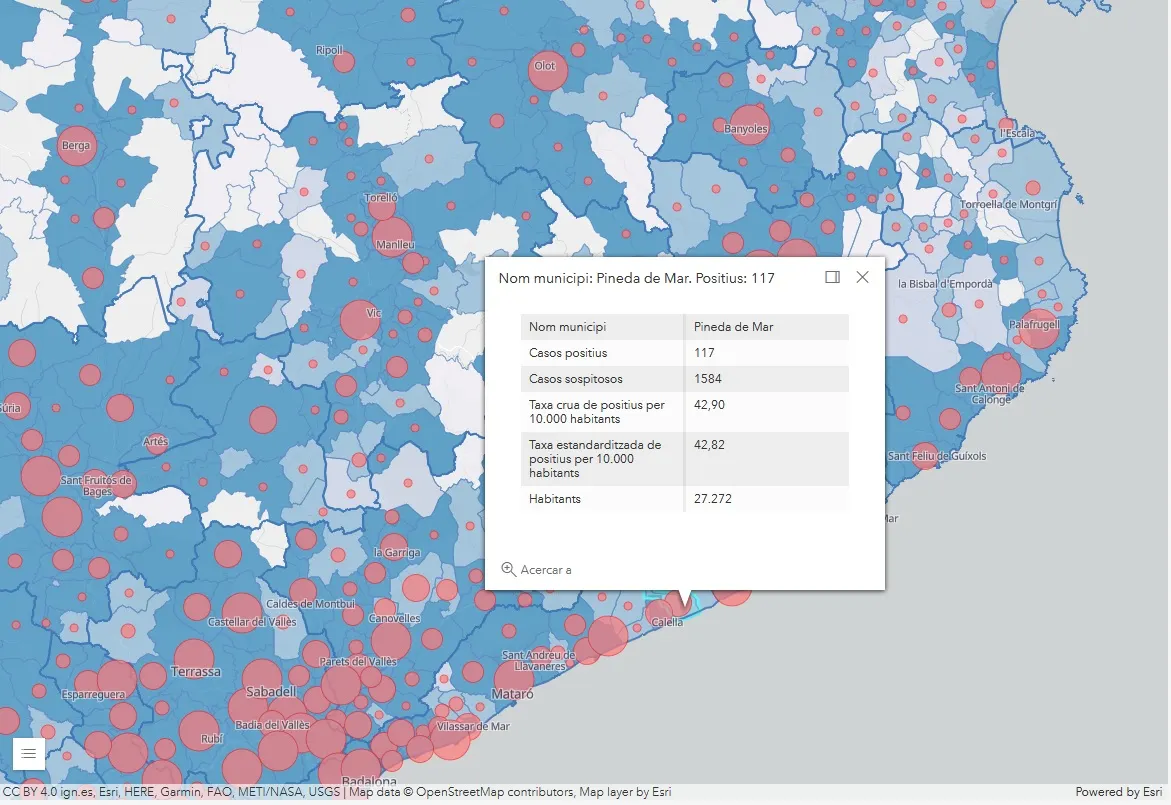
Task: Open the legend list button
Action: (28, 753)
